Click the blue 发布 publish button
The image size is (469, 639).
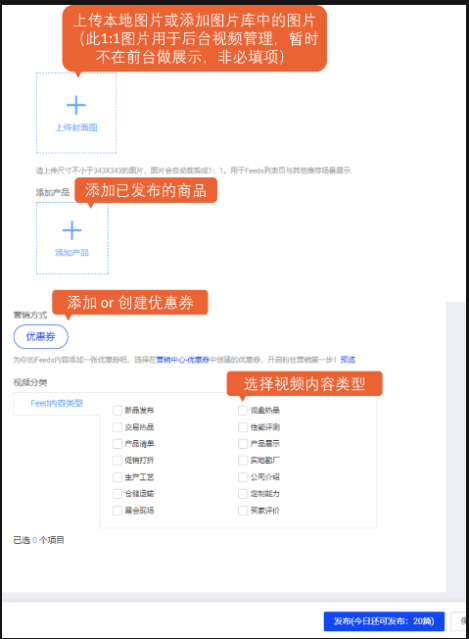(x=384, y=621)
